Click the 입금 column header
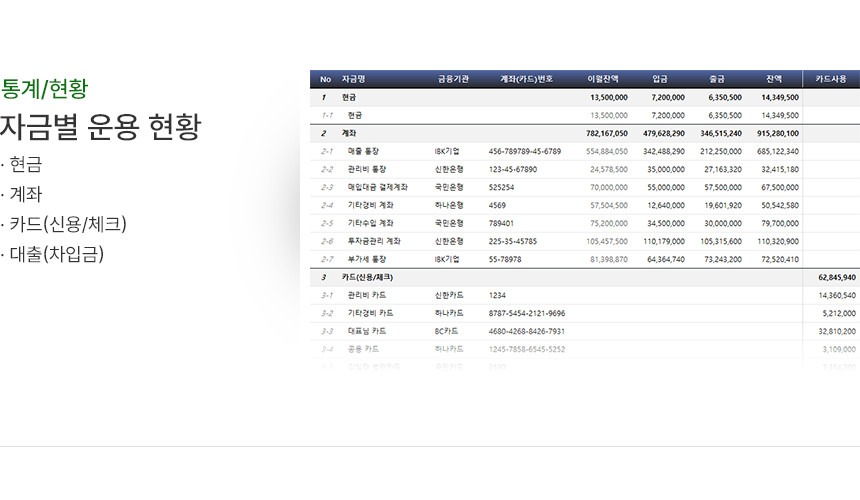The image size is (860, 500). coord(660,78)
